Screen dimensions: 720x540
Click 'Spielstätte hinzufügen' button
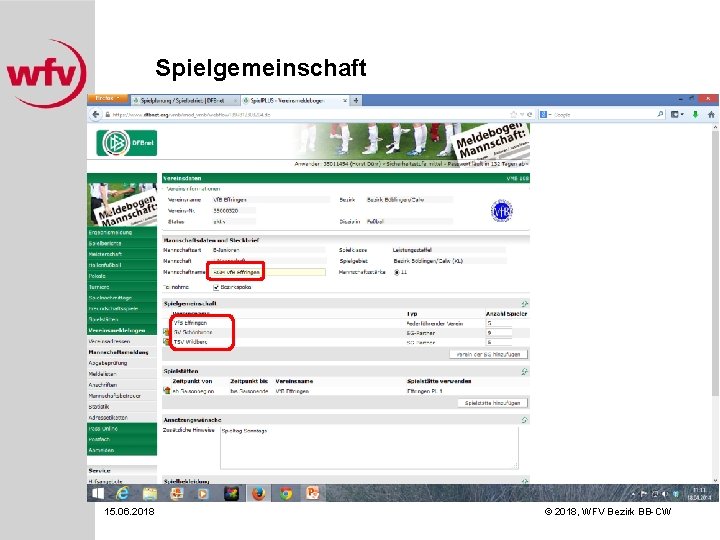(x=492, y=403)
